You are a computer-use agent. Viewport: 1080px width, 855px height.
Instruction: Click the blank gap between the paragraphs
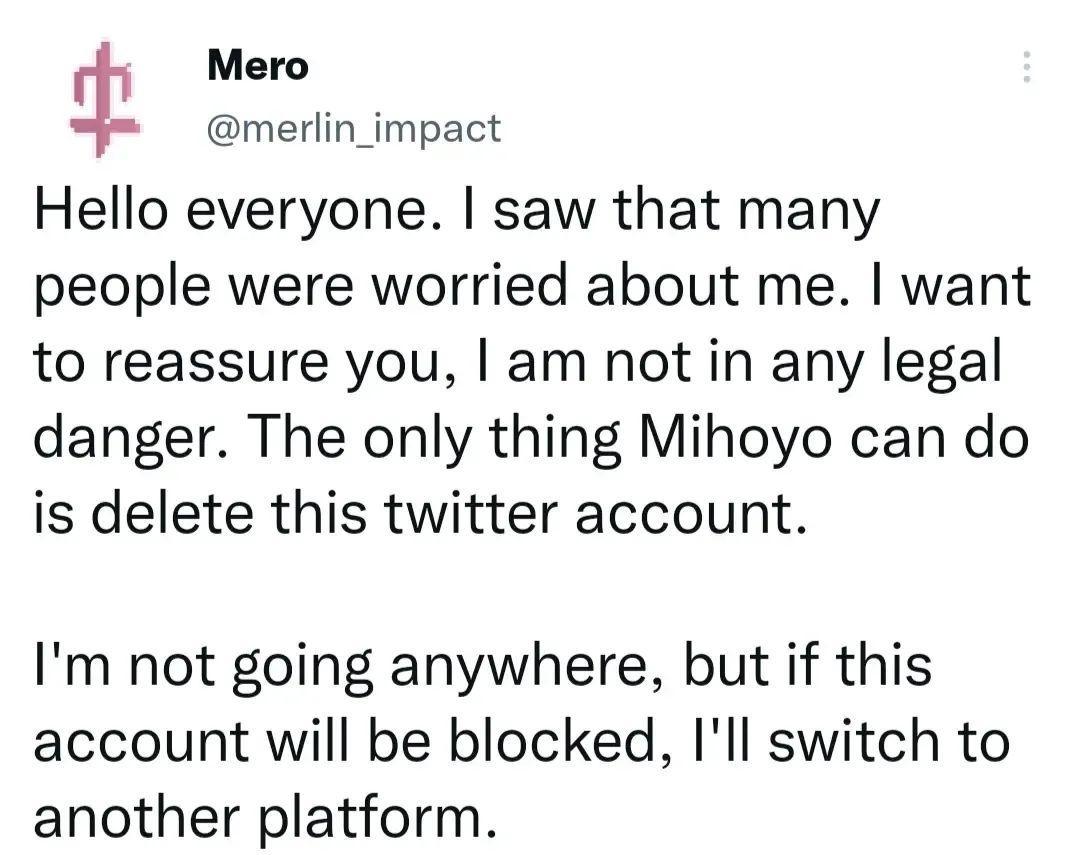pyautogui.click(x=540, y=592)
